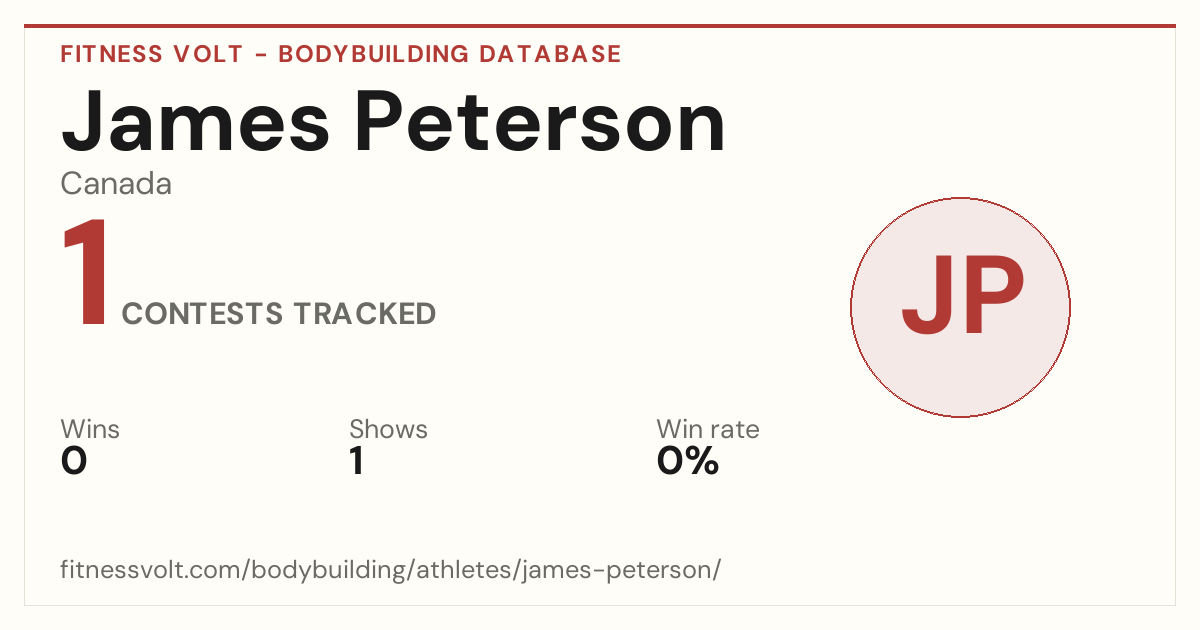The height and width of the screenshot is (630, 1200).
Task: Click the word DATABASE in the top header
Action: (x=550, y=54)
